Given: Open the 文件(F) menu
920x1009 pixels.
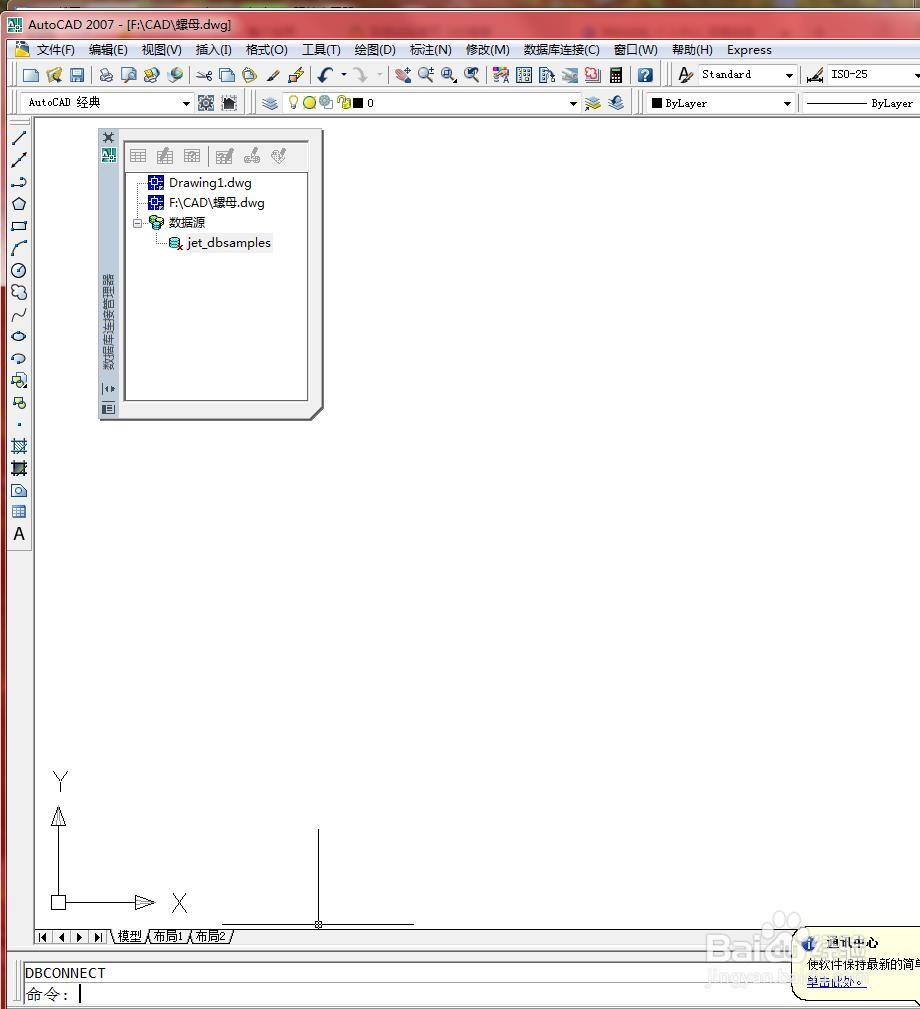Looking at the screenshot, I should pyautogui.click(x=55, y=50).
